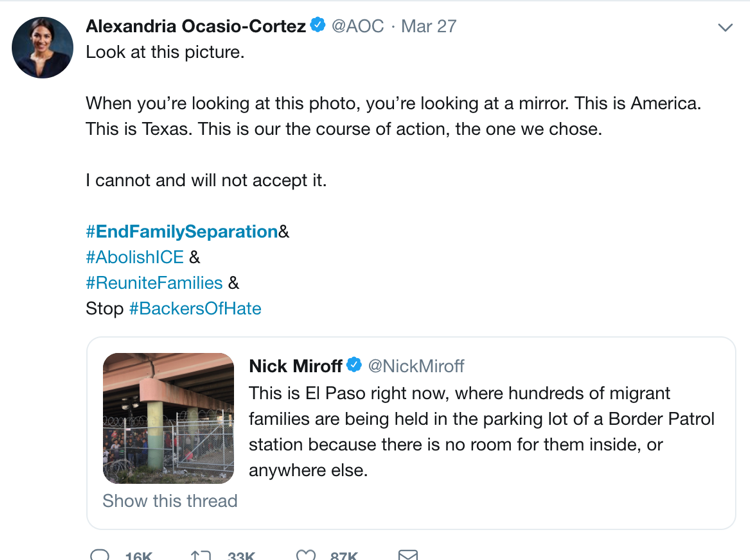Expand the tweet options chevron menu
The height and width of the screenshot is (560, 750).
[726, 28]
